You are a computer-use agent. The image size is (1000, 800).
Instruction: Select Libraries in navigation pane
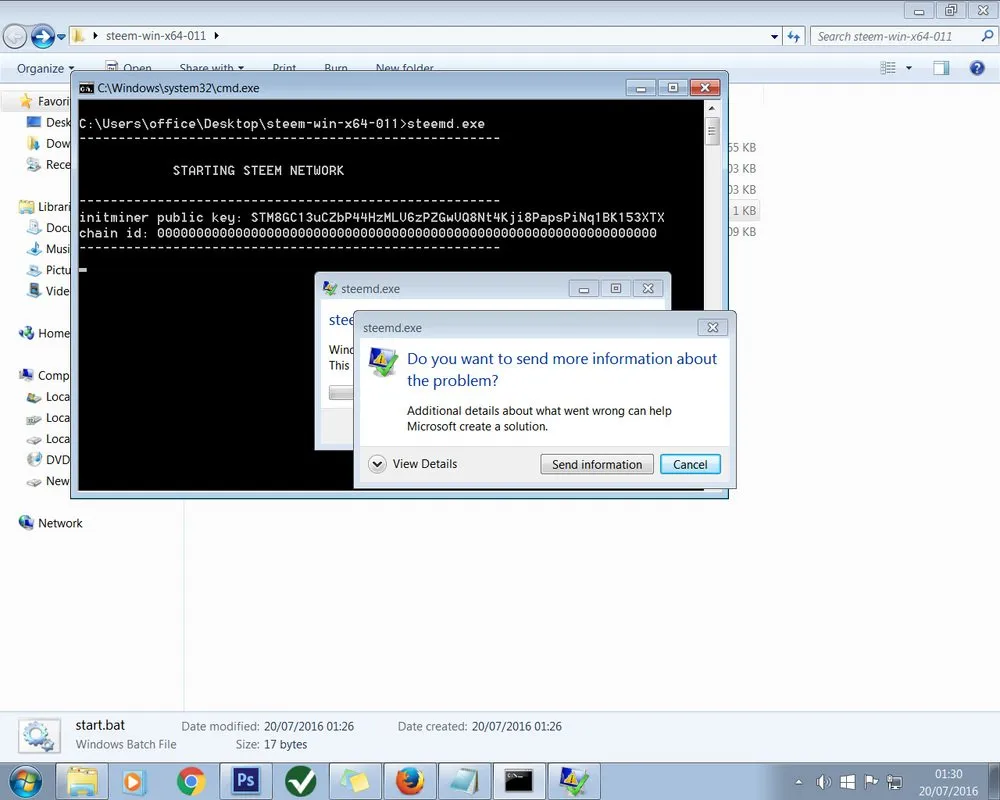click(x=44, y=206)
